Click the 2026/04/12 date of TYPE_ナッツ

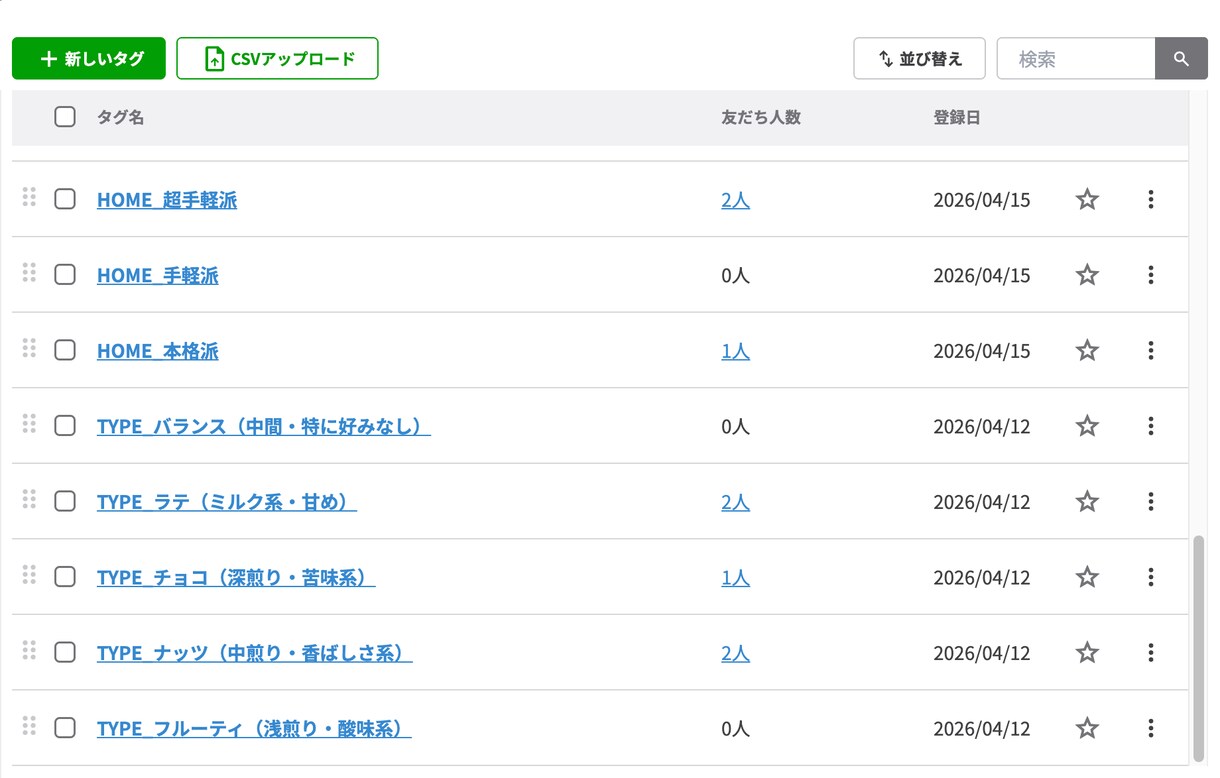coord(981,653)
